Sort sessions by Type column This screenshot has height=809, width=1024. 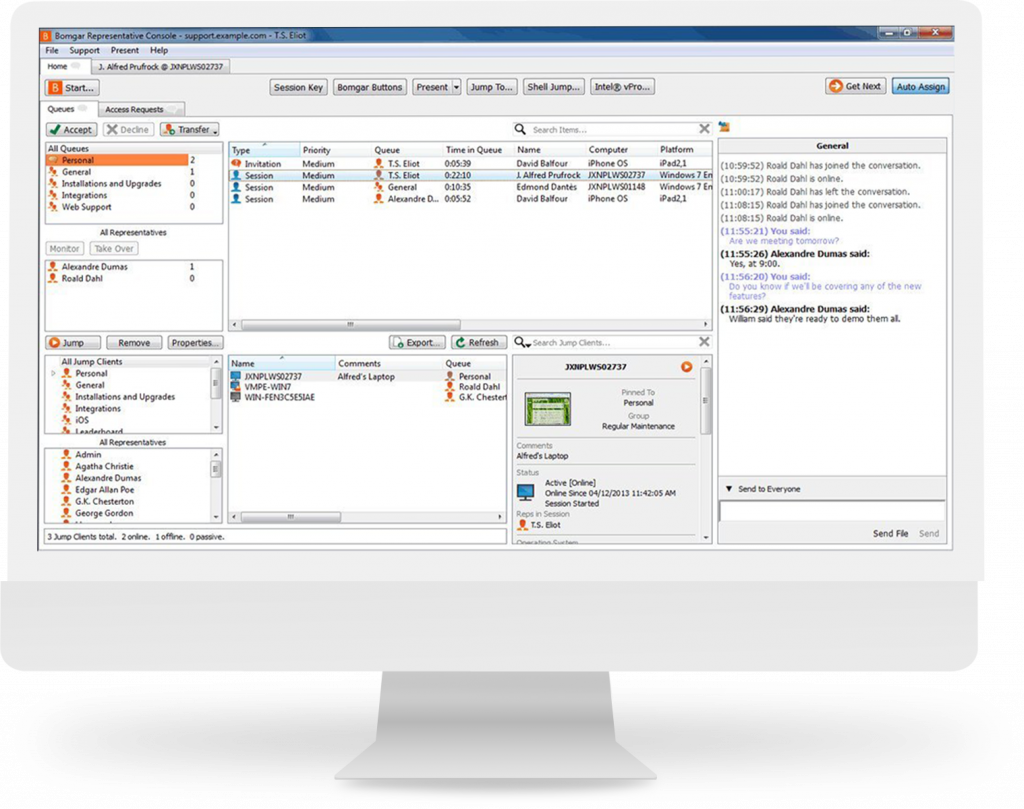264,150
